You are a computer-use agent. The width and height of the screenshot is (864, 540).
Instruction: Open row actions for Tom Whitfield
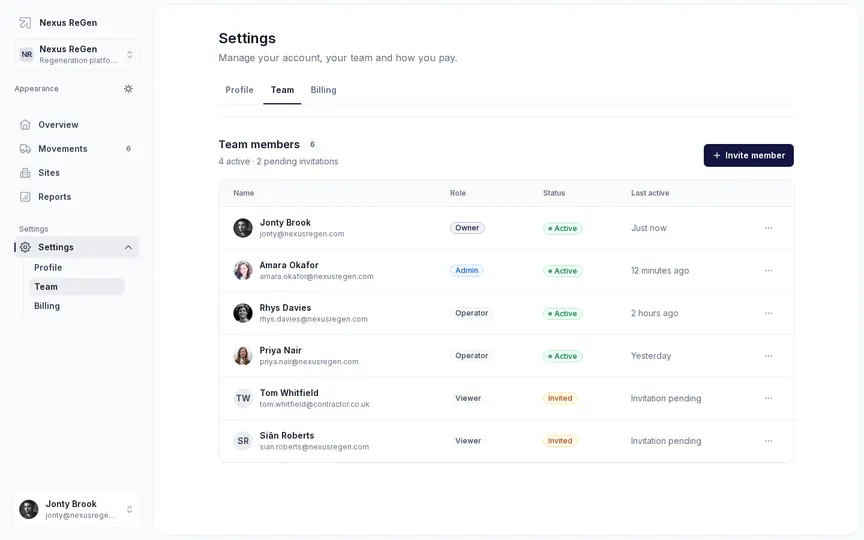[768, 398]
